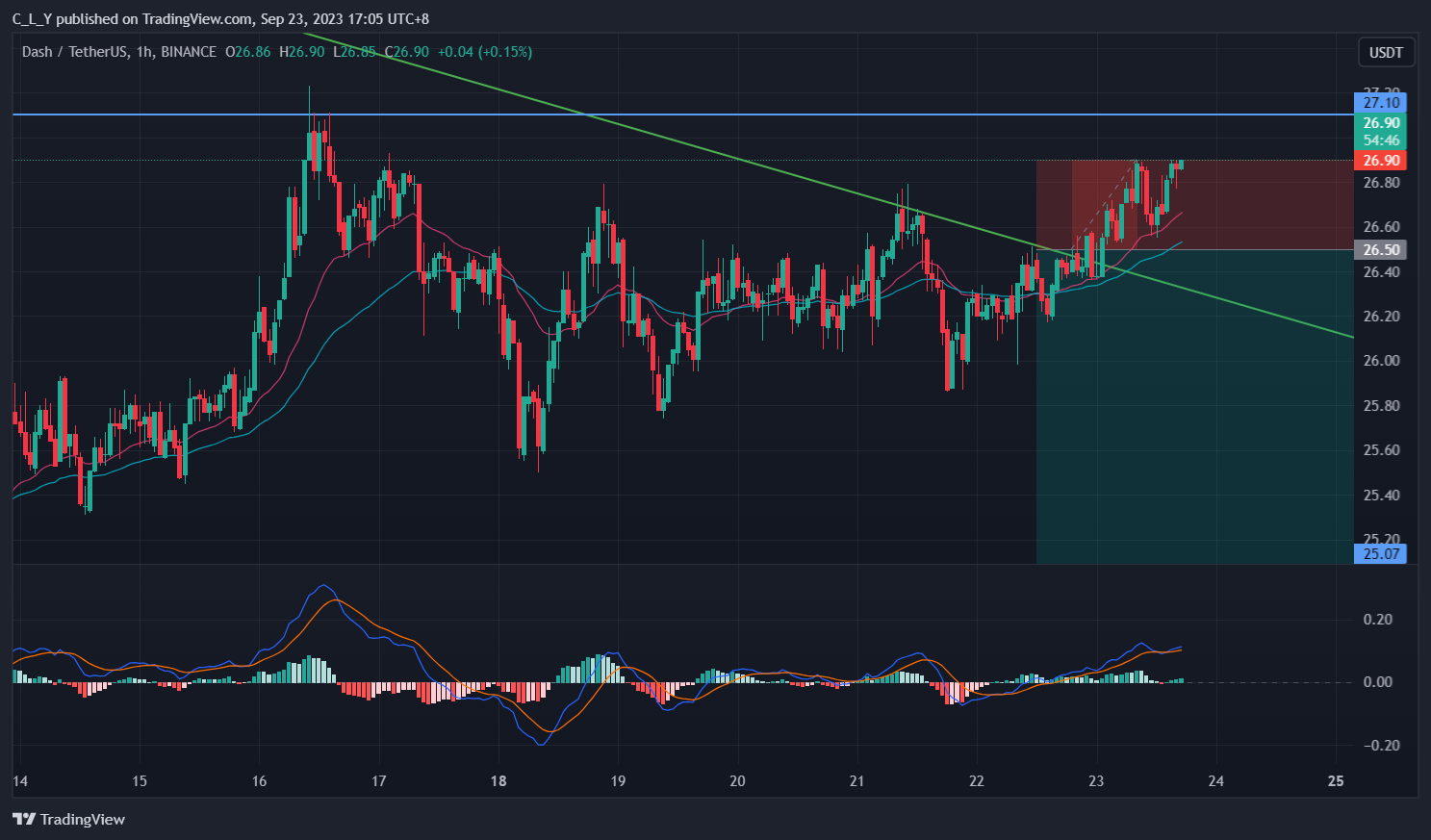Click date label 14 on time axis
Screen dimensions: 1431x840
click(20, 780)
